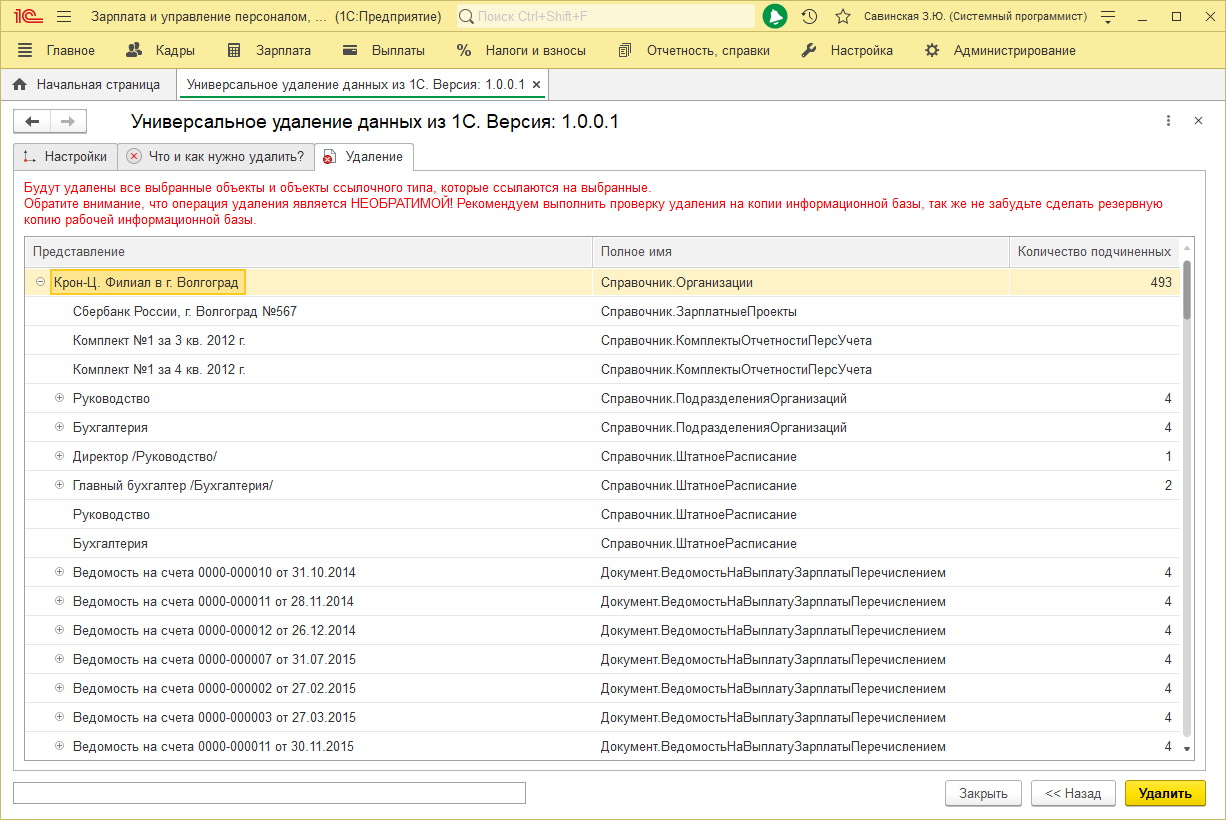Click the back navigation arrow

[32, 121]
